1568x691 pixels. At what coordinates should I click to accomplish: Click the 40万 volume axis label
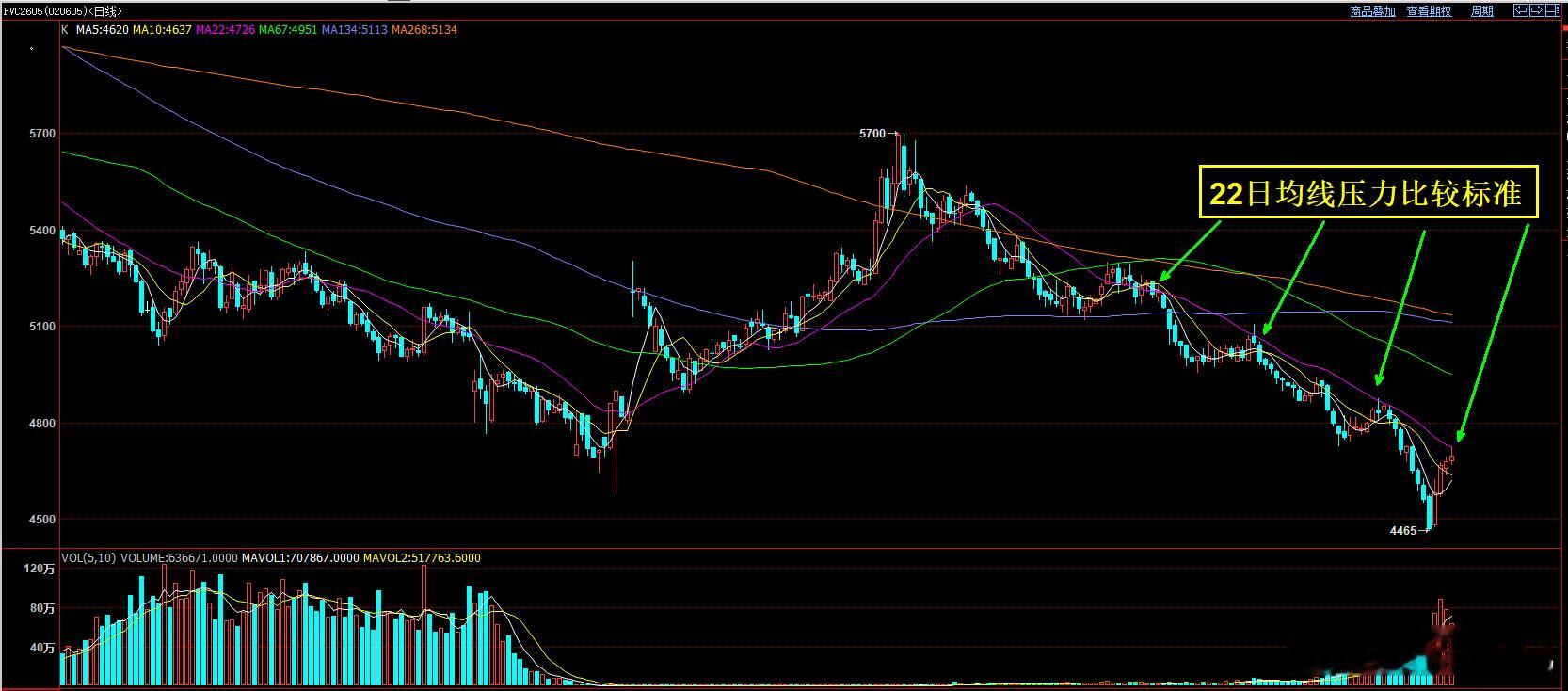pyautogui.click(x=43, y=648)
